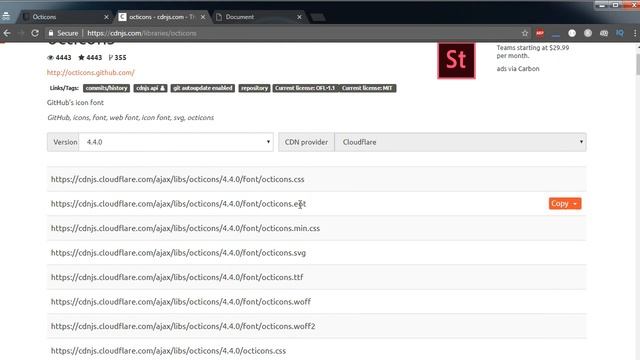Viewport: 640px width, 360px height.
Task: Open the ads via Carbon link
Action: click(x=518, y=69)
